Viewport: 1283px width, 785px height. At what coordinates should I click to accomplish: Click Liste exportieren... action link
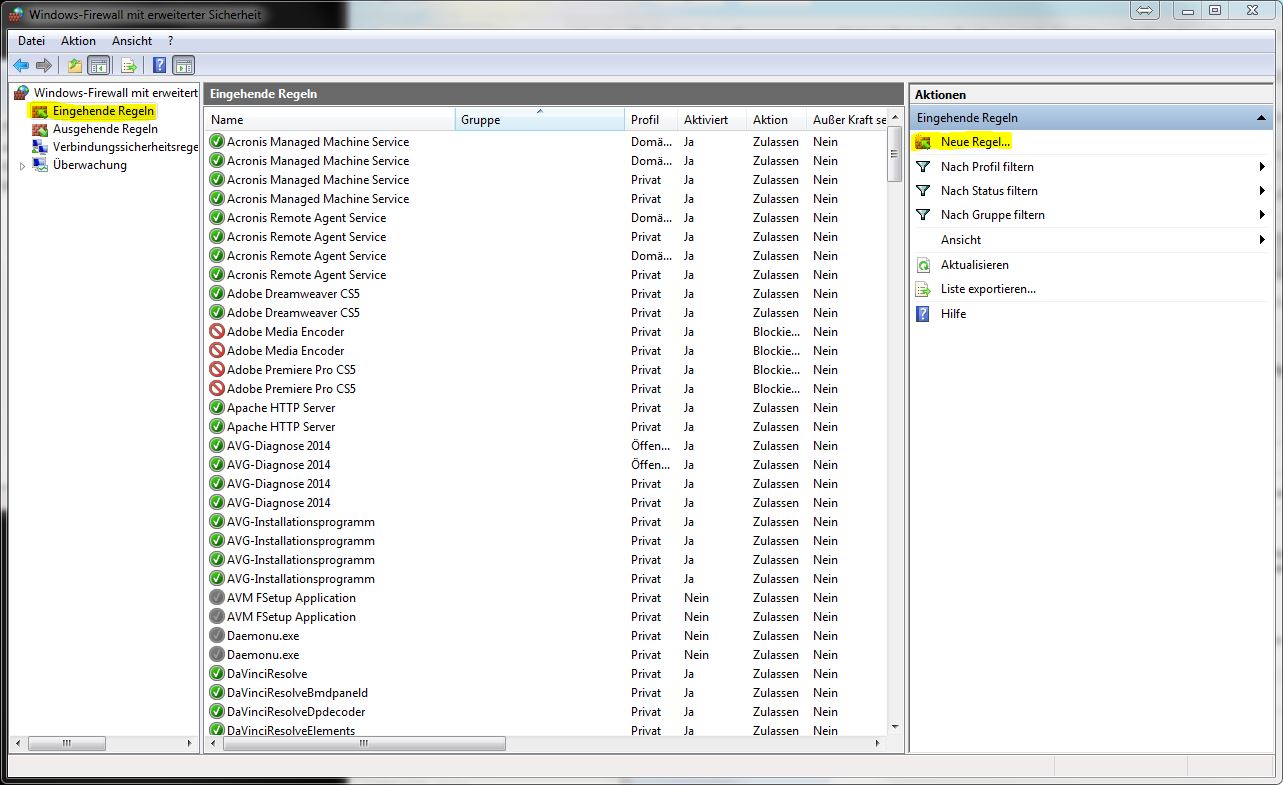987,289
